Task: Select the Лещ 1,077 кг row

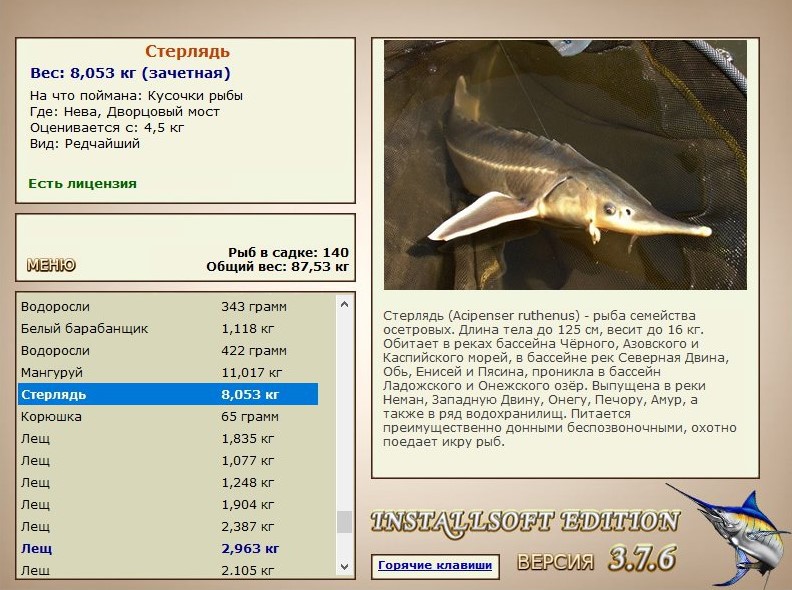Action: point(168,461)
